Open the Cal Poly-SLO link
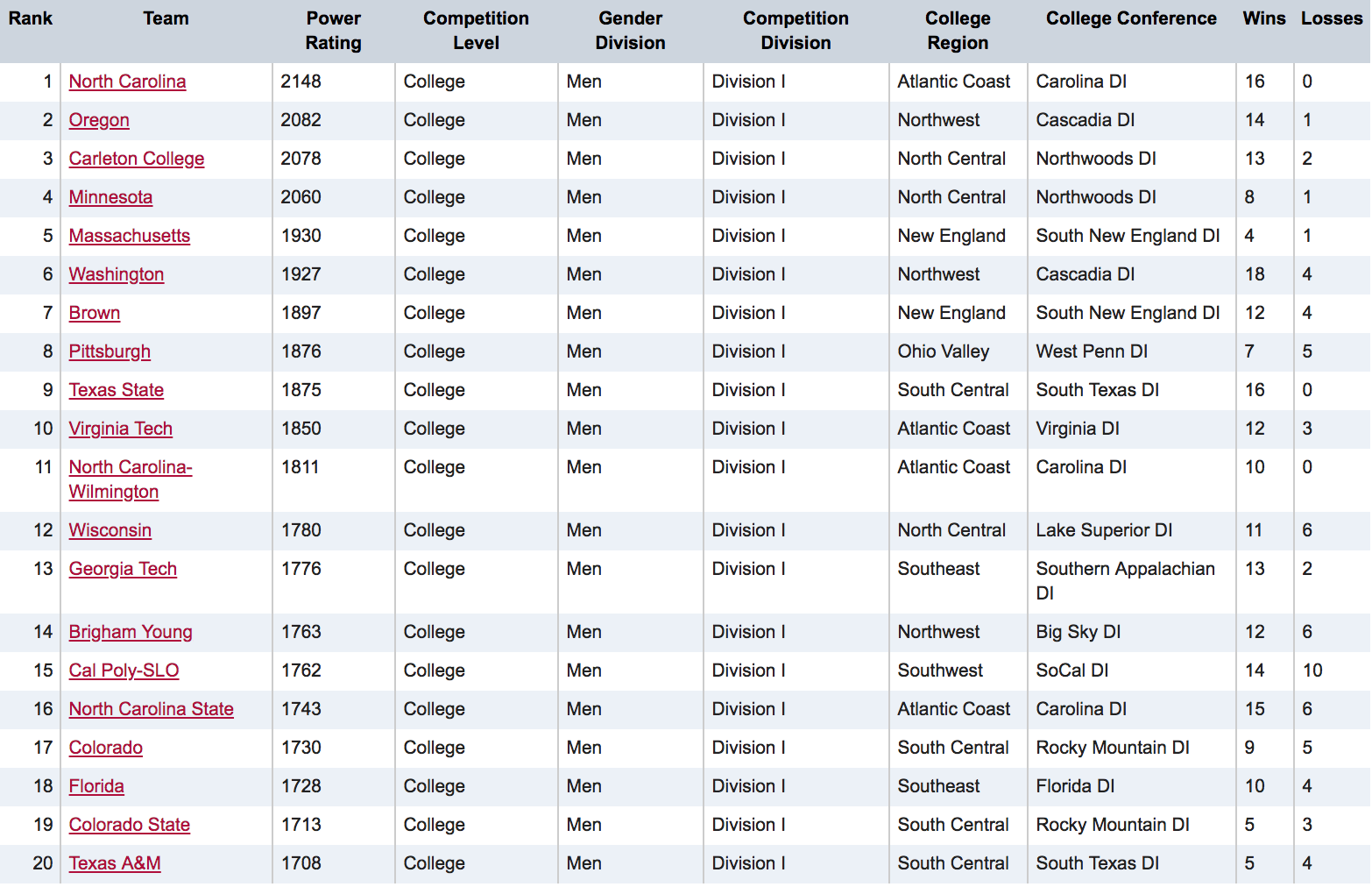This screenshot has width=1372, height=887. pos(124,671)
